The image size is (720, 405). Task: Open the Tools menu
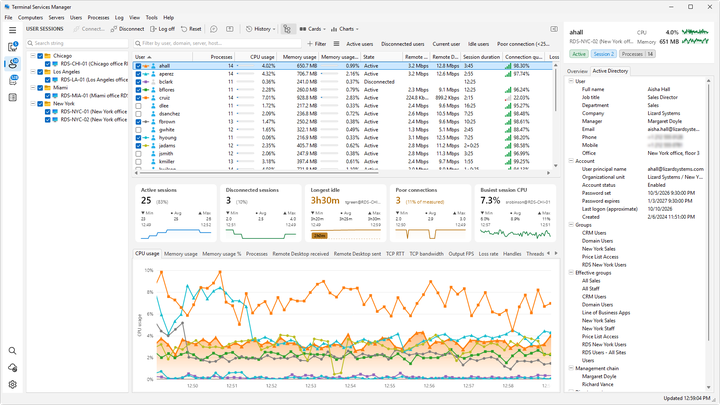(152, 17)
